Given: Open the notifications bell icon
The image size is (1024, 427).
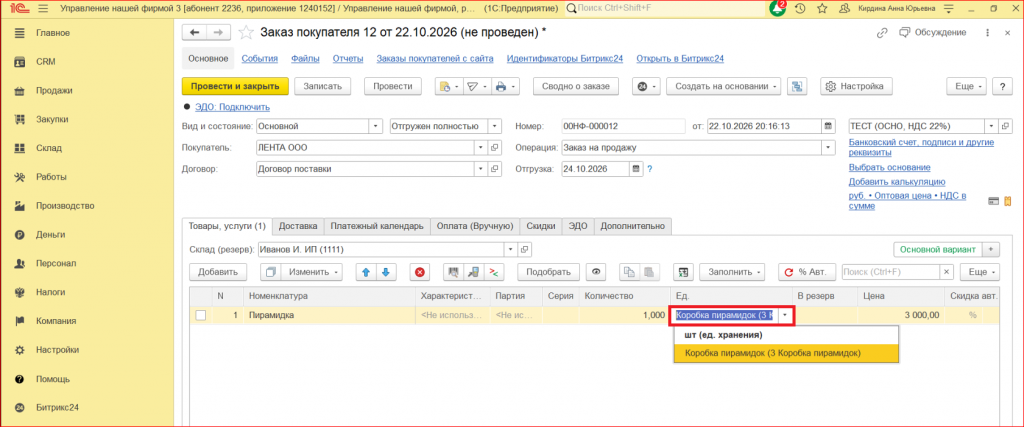Looking at the screenshot, I should (x=778, y=8).
